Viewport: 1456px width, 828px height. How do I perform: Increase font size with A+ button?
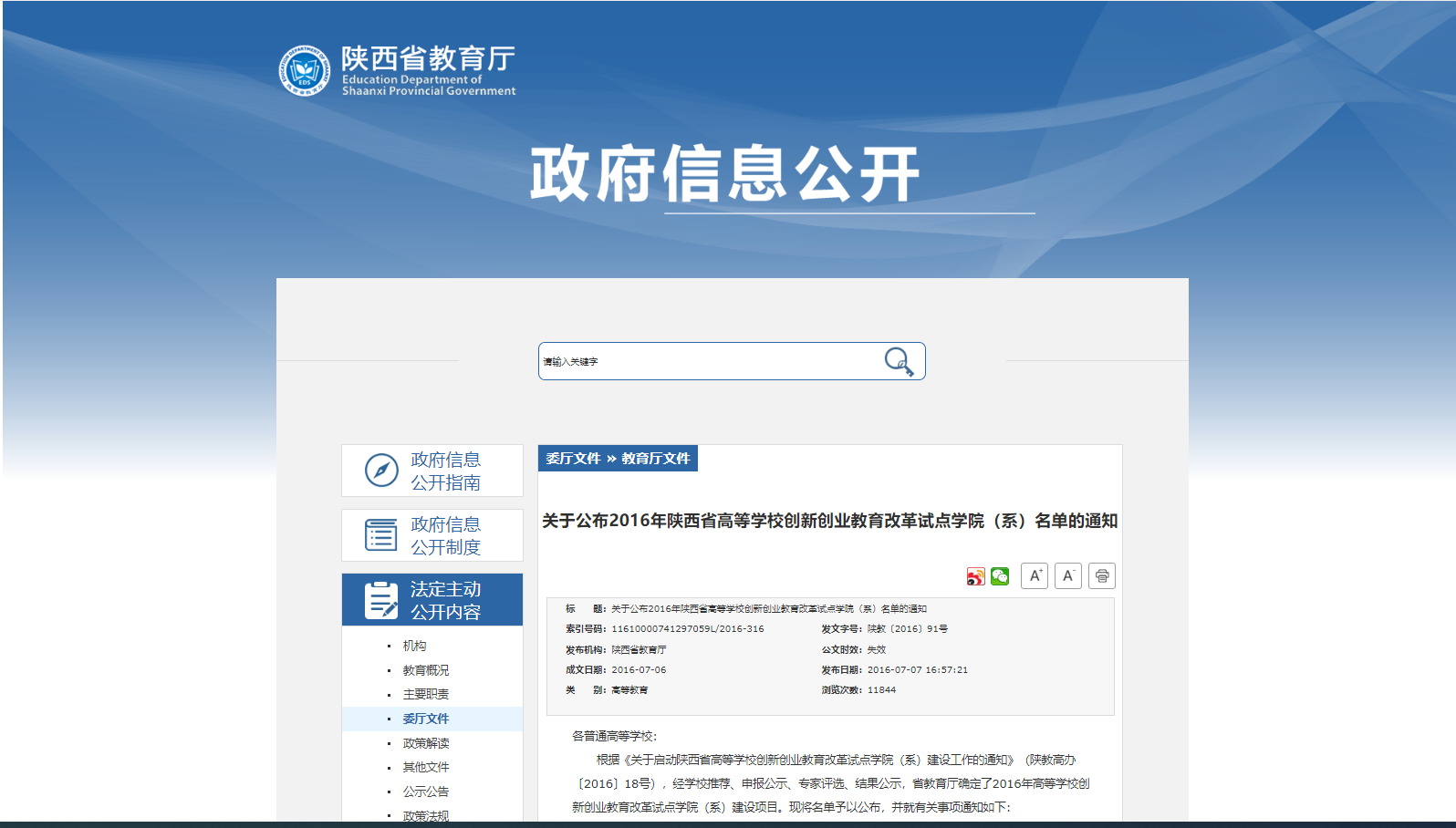click(1034, 576)
